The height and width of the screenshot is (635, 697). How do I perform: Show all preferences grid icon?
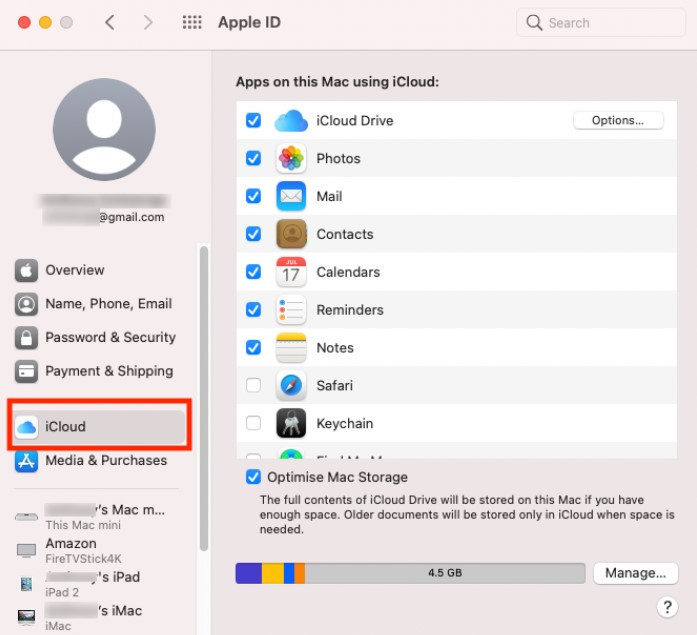192,22
